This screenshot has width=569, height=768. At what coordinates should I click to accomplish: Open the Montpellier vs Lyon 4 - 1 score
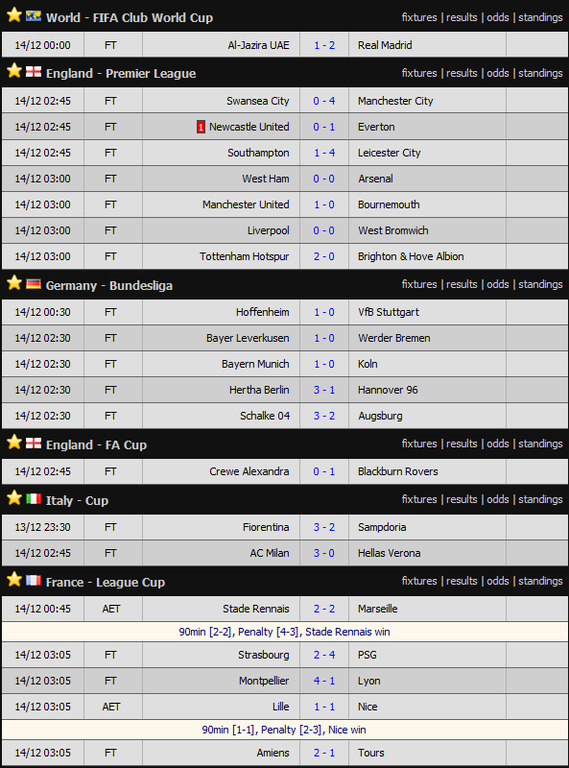(x=324, y=681)
